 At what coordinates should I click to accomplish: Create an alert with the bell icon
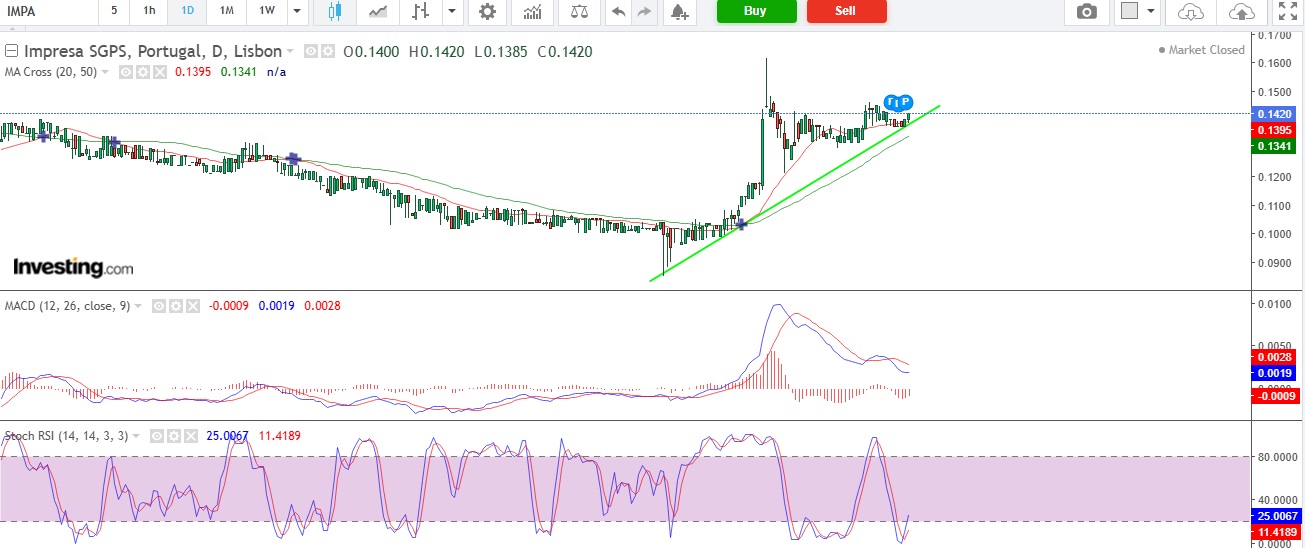679,12
